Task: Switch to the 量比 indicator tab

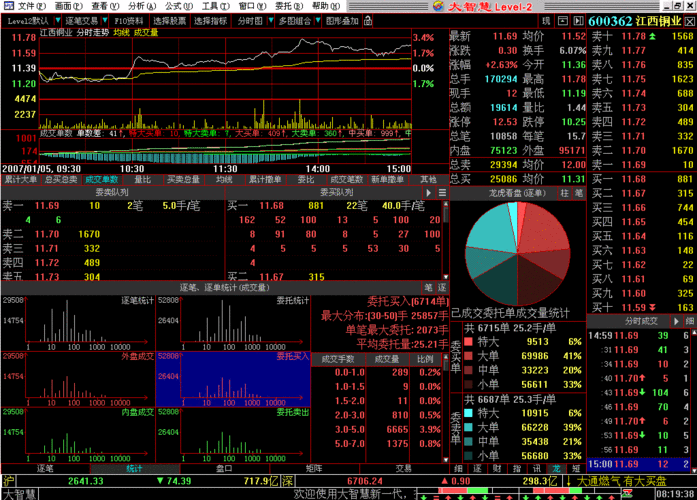Action: click(142, 180)
